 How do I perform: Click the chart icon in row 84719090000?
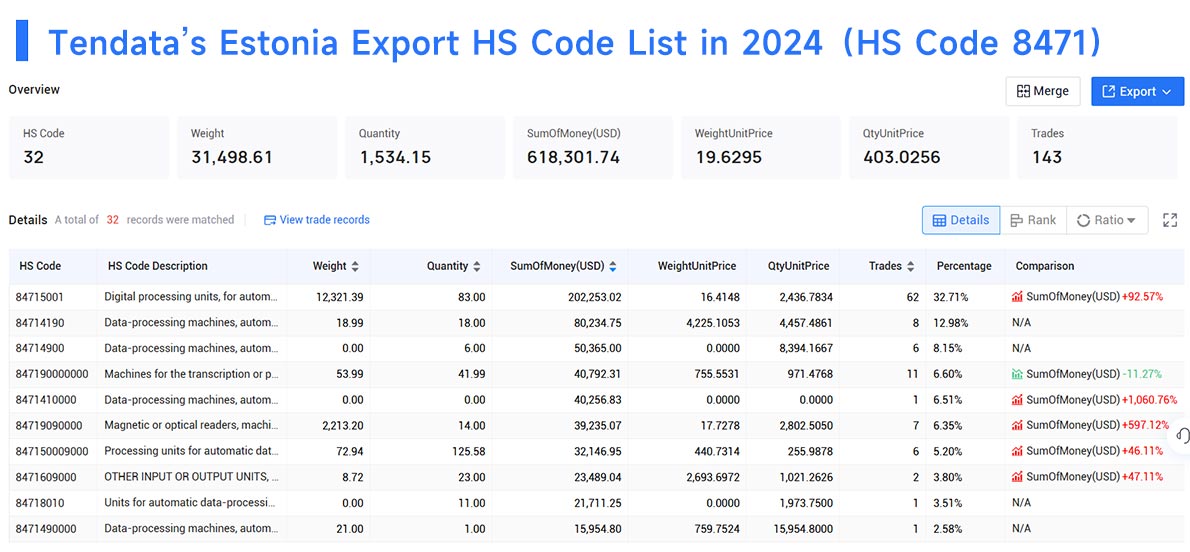[1017, 426]
